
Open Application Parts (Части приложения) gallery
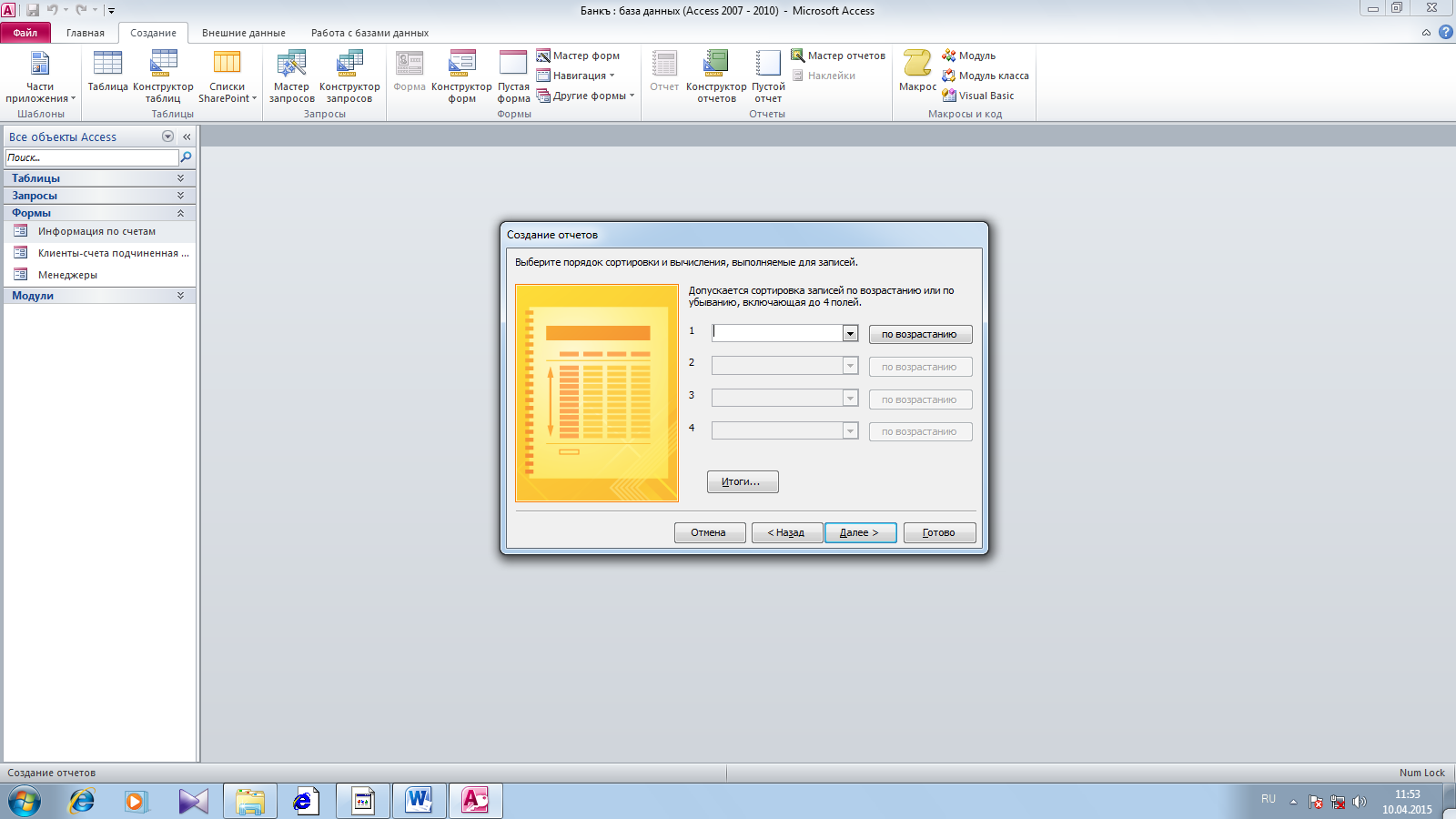click(40, 76)
